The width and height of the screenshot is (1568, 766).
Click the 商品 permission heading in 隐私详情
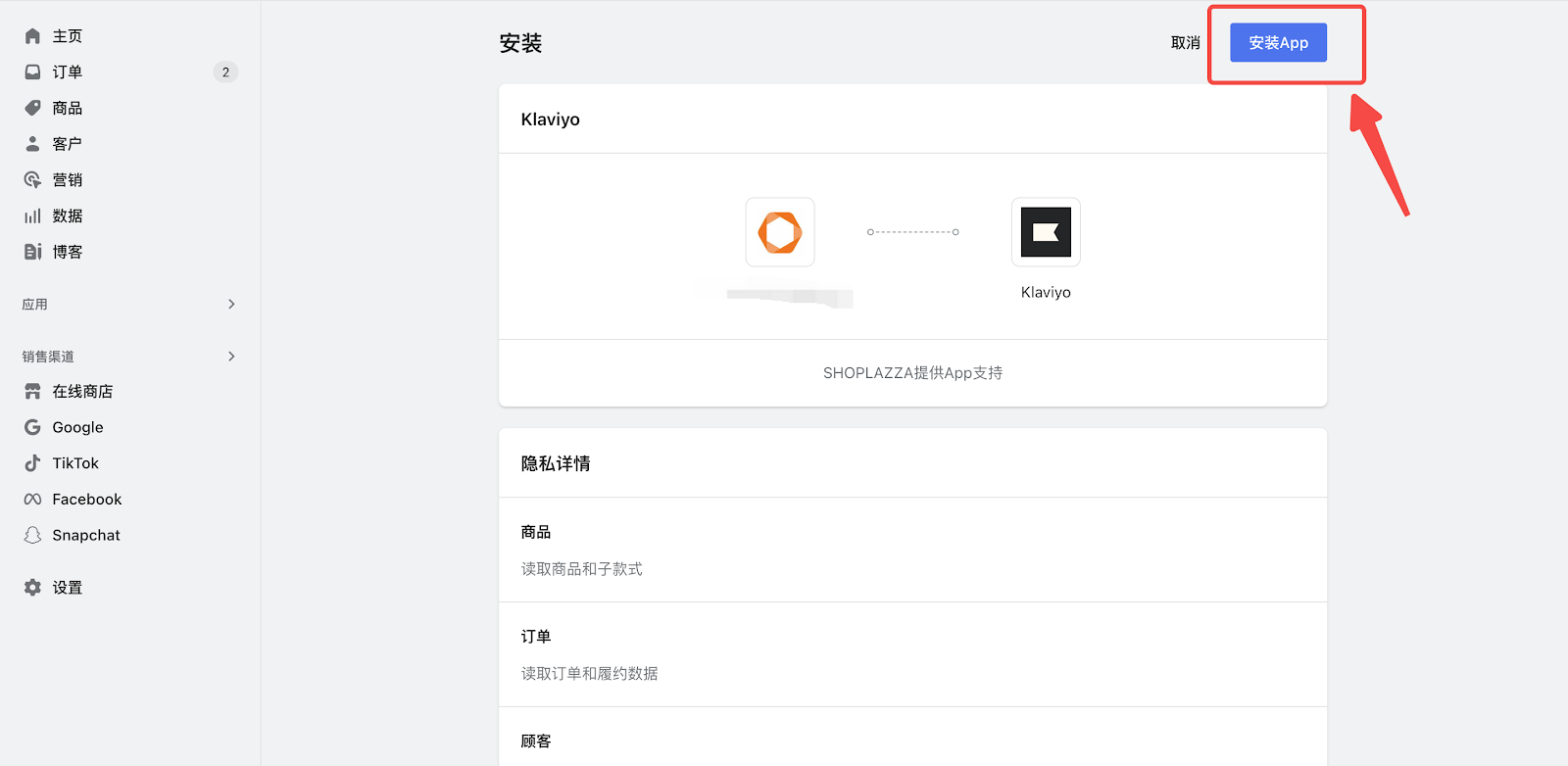pyautogui.click(x=536, y=532)
